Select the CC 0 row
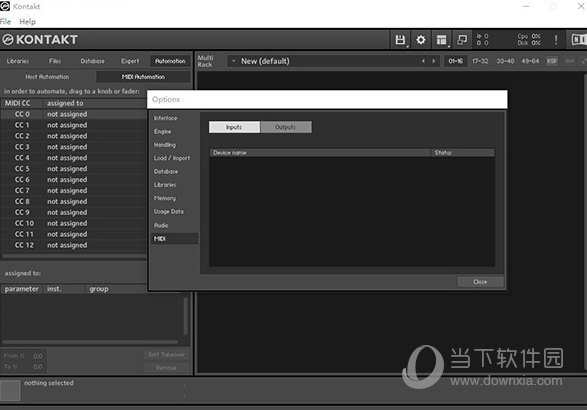Viewport: 587px width, 410px height. click(74, 114)
